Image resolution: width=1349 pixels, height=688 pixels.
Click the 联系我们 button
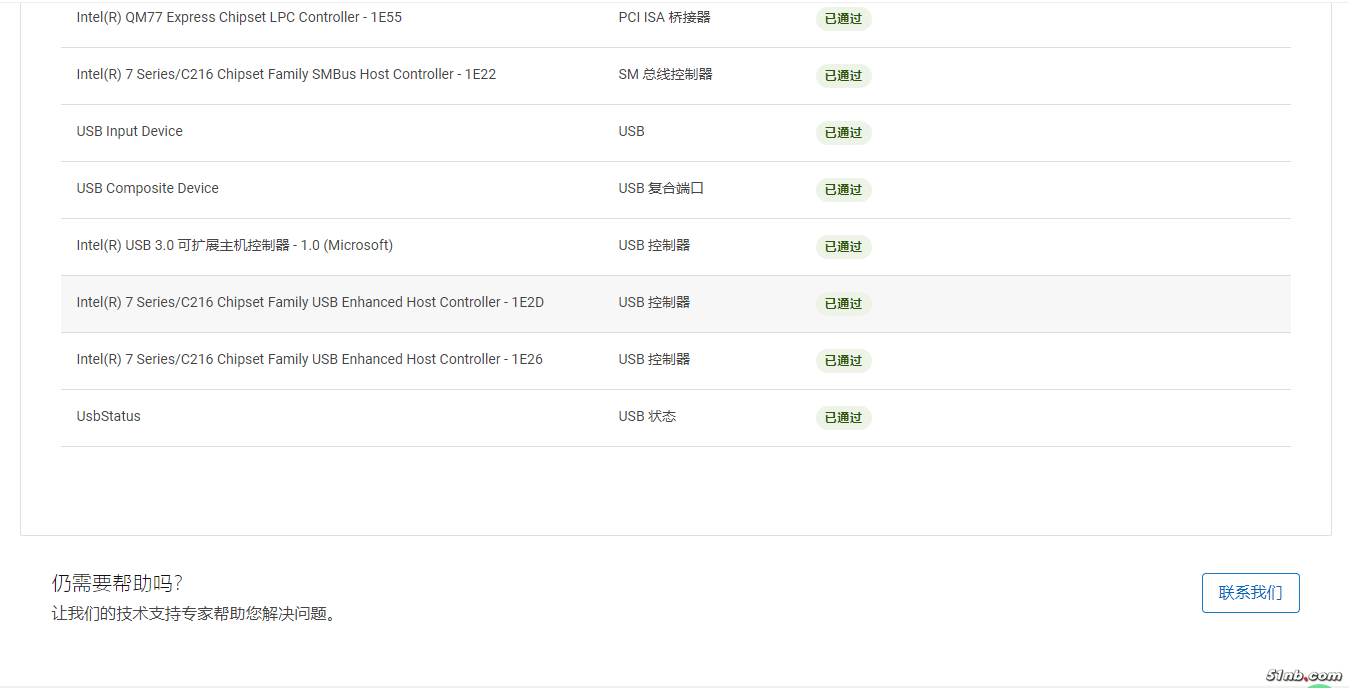1250,593
